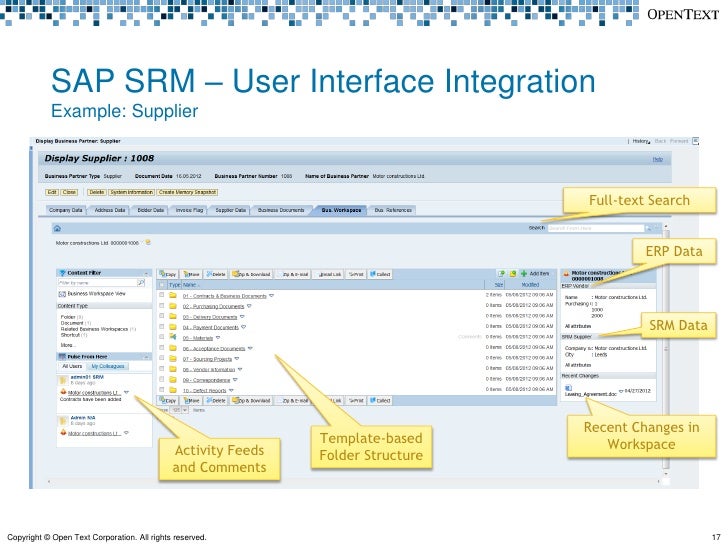Check box for 07 - Sourcing Projects
728x546 pixels.
click(x=162, y=358)
